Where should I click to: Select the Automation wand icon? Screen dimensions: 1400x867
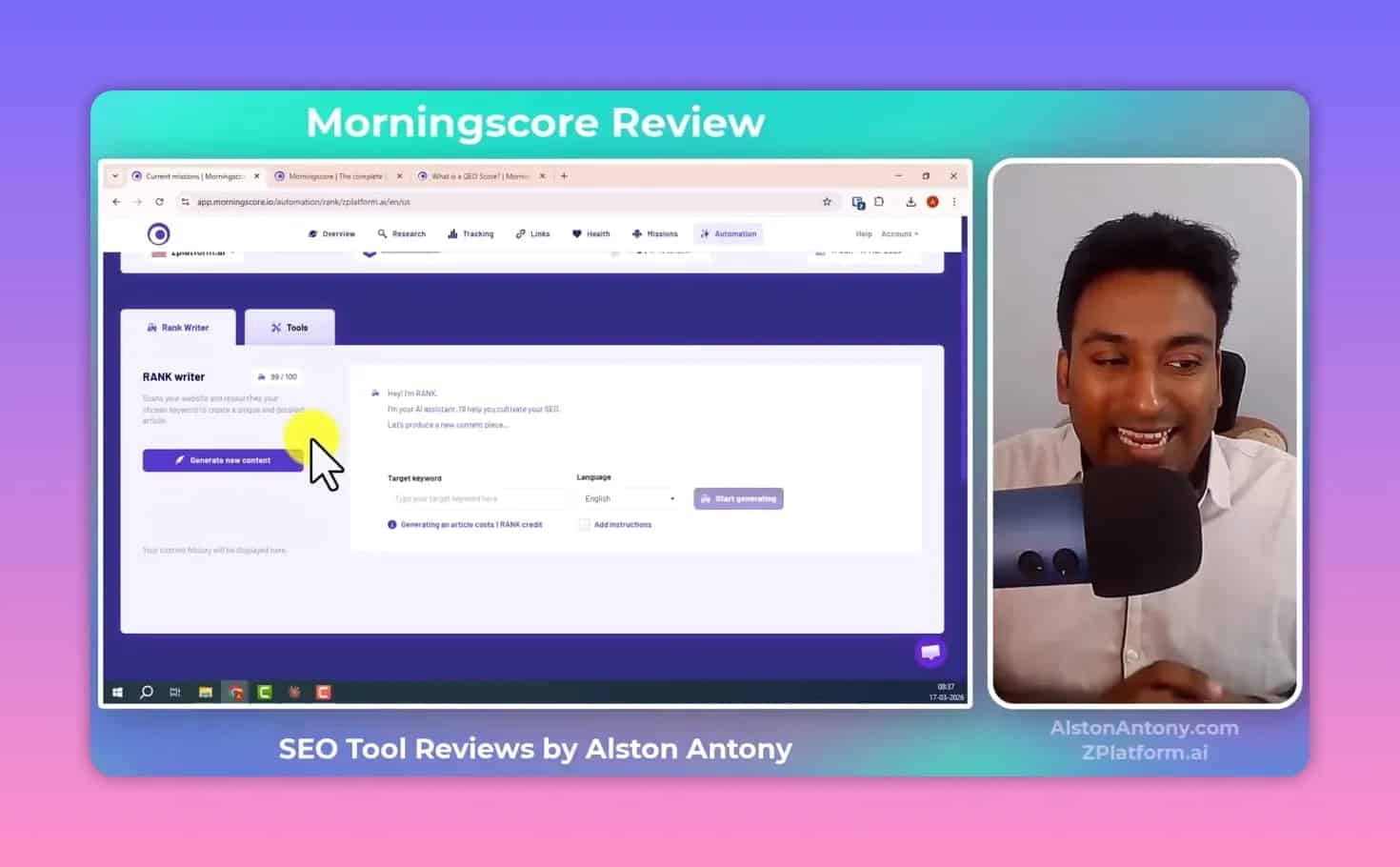(707, 233)
